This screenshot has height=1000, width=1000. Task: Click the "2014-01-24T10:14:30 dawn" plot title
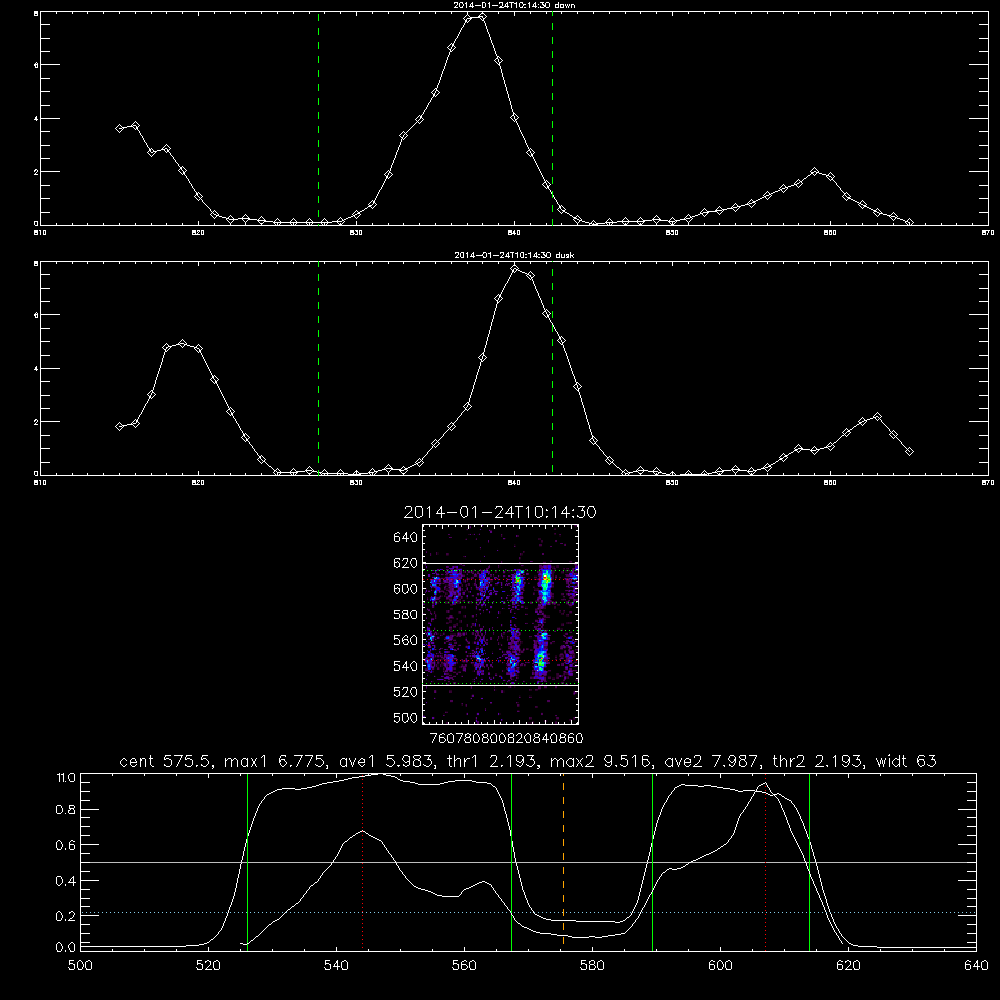pos(513,5)
